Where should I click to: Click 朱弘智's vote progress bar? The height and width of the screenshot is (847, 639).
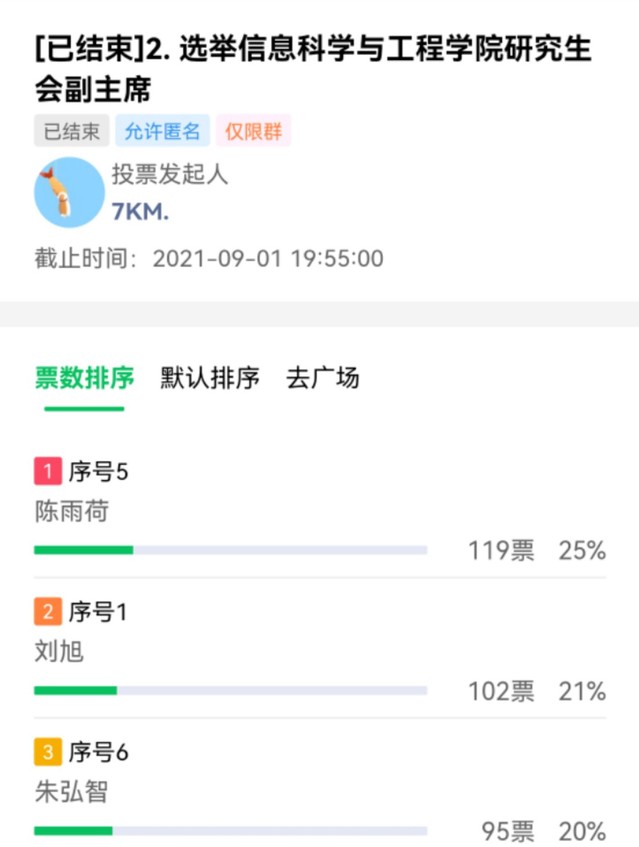coord(230,831)
